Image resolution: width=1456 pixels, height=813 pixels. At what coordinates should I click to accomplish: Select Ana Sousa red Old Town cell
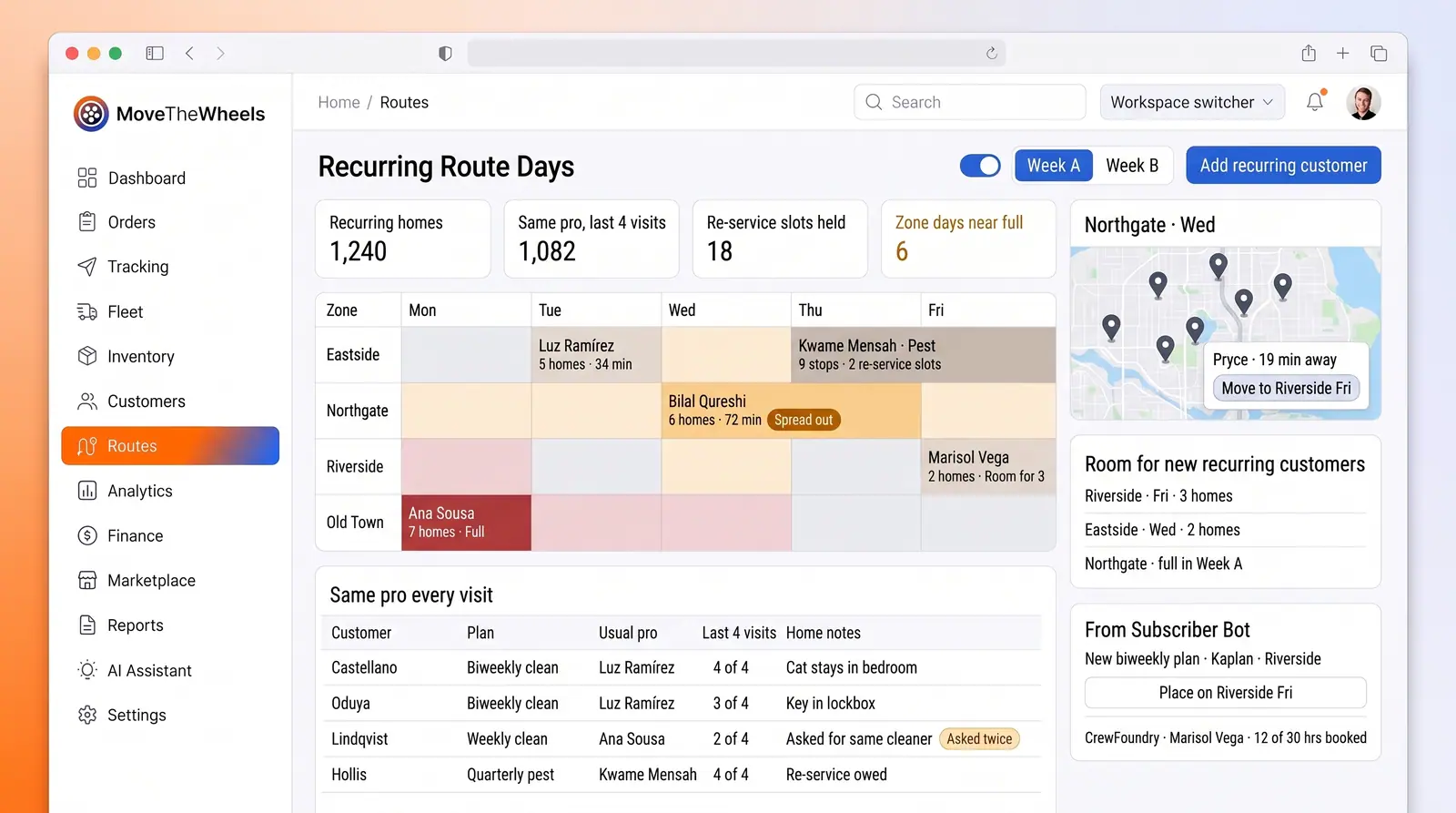click(x=466, y=523)
